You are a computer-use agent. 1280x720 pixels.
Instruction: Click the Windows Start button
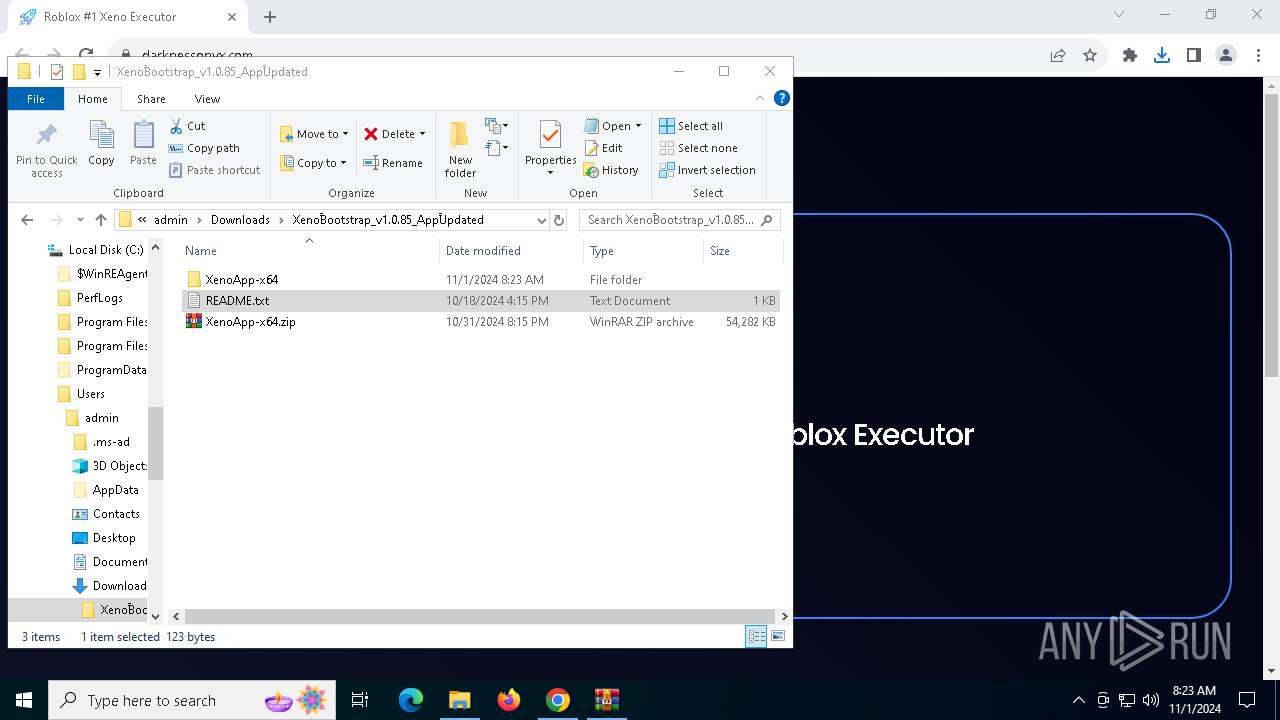click(24, 700)
